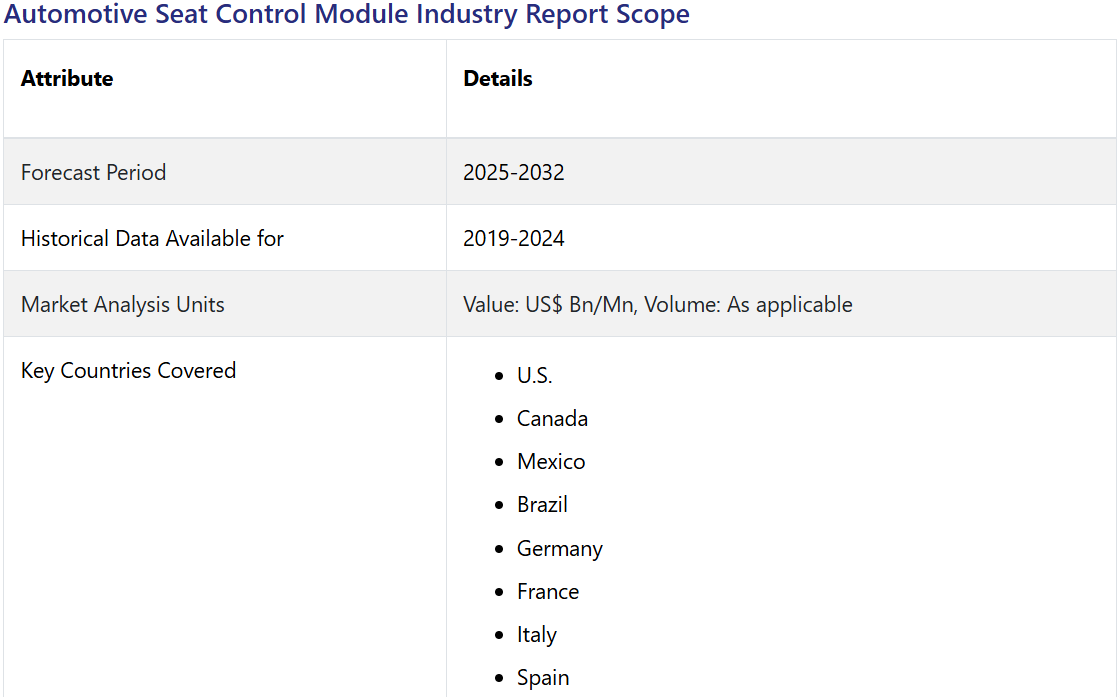Image resolution: width=1120 pixels, height=697 pixels.
Task: Click the heading 'Automotive Seat Control Module Industry Report Scope'
Action: click(347, 14)
